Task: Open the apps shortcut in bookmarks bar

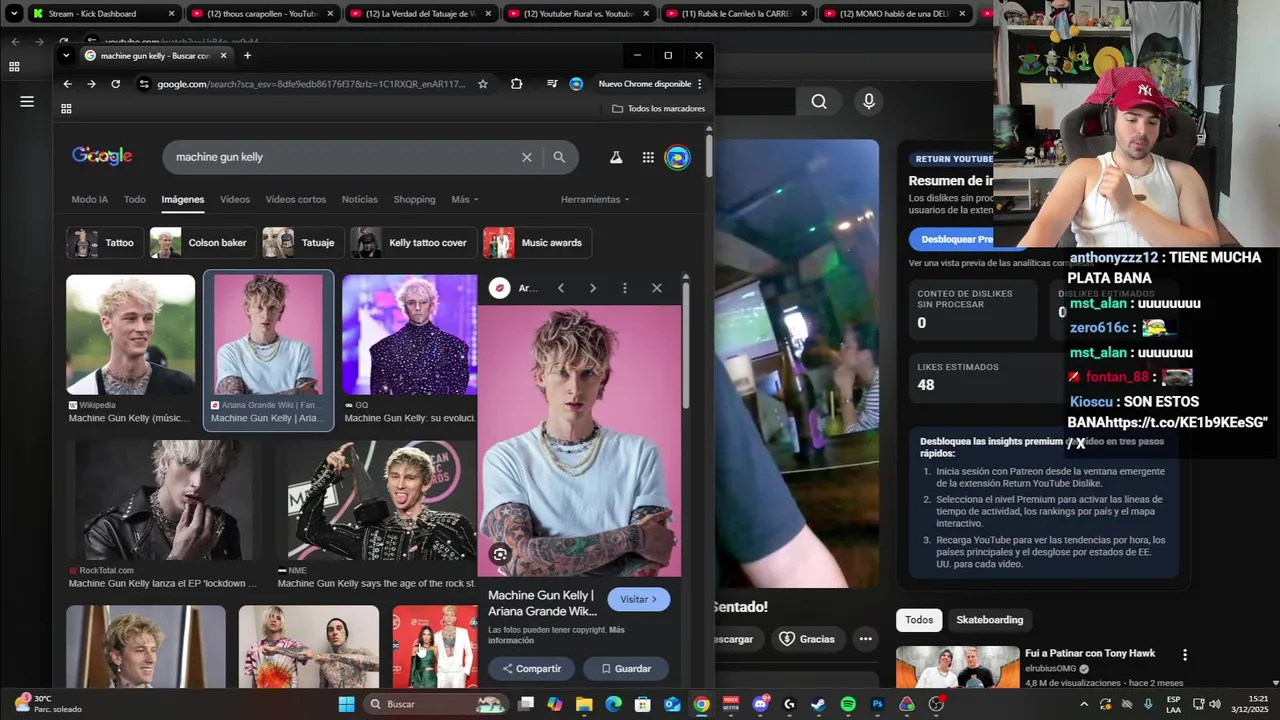Action: pyautogui.click(x=66, y=108)
